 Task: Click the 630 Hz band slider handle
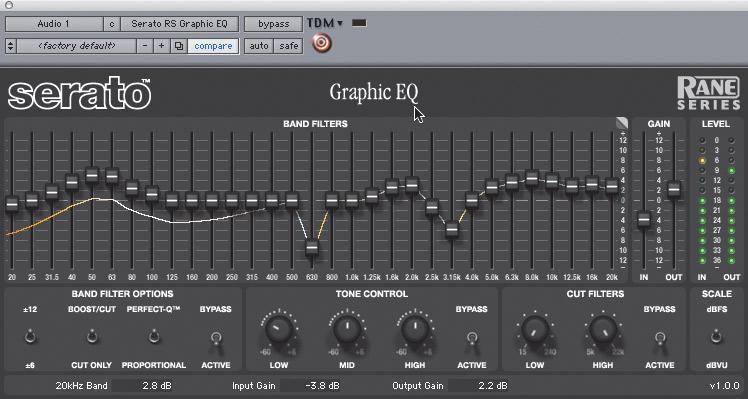coord(312,248)
